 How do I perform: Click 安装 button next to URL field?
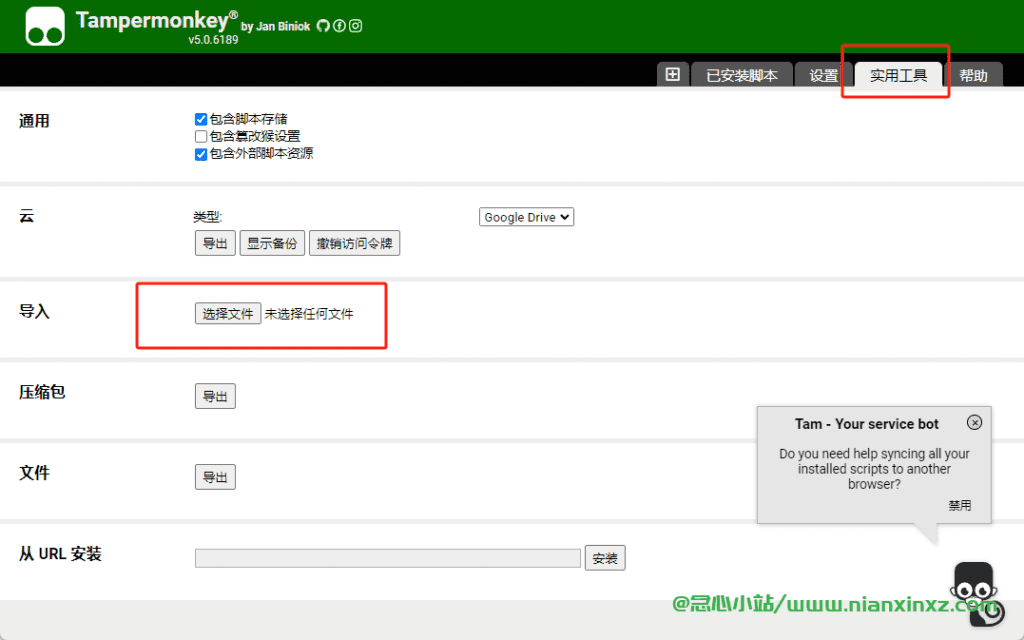[605, 558]
